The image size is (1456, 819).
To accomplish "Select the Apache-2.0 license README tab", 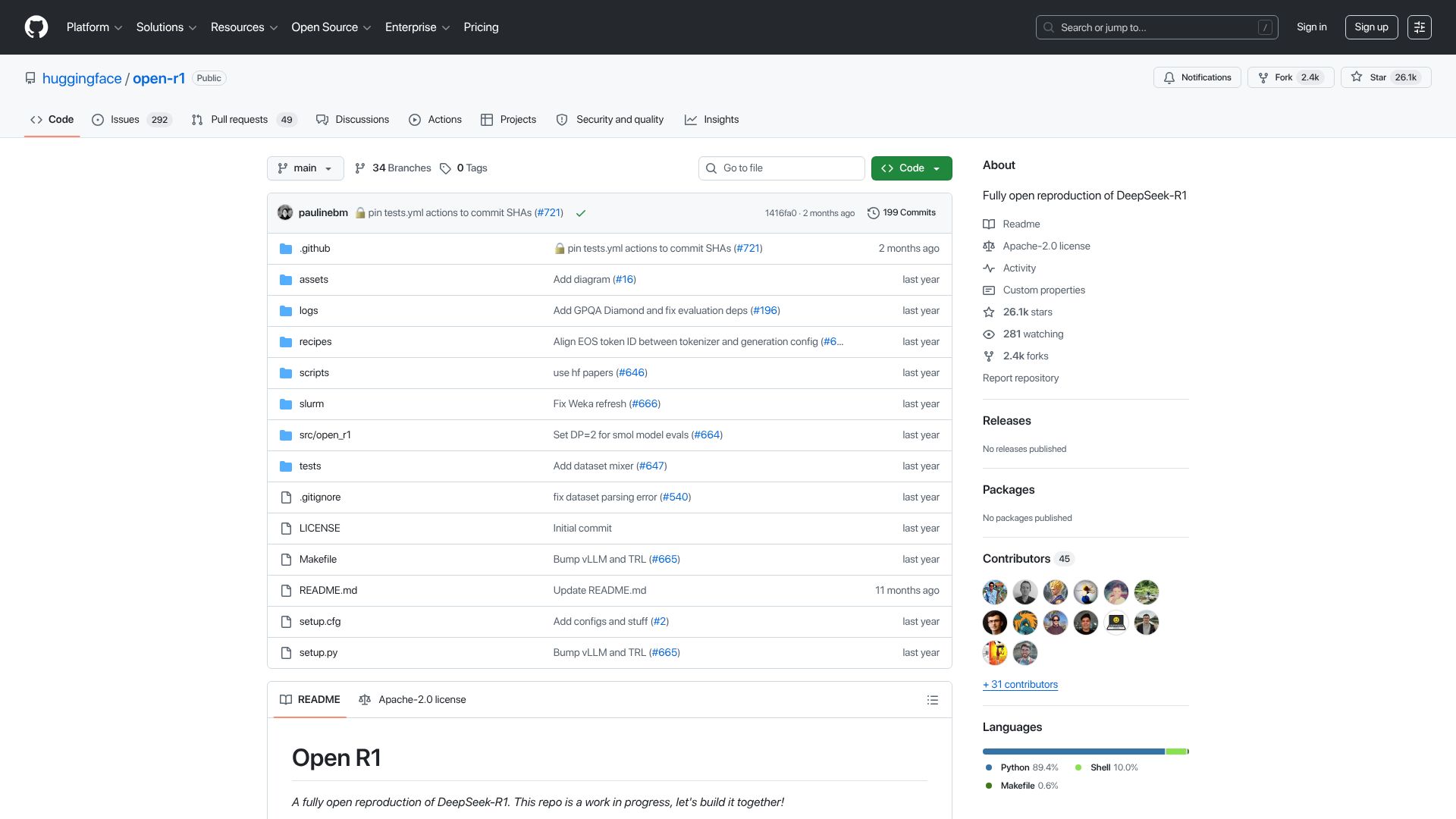I will click(413, 700).
